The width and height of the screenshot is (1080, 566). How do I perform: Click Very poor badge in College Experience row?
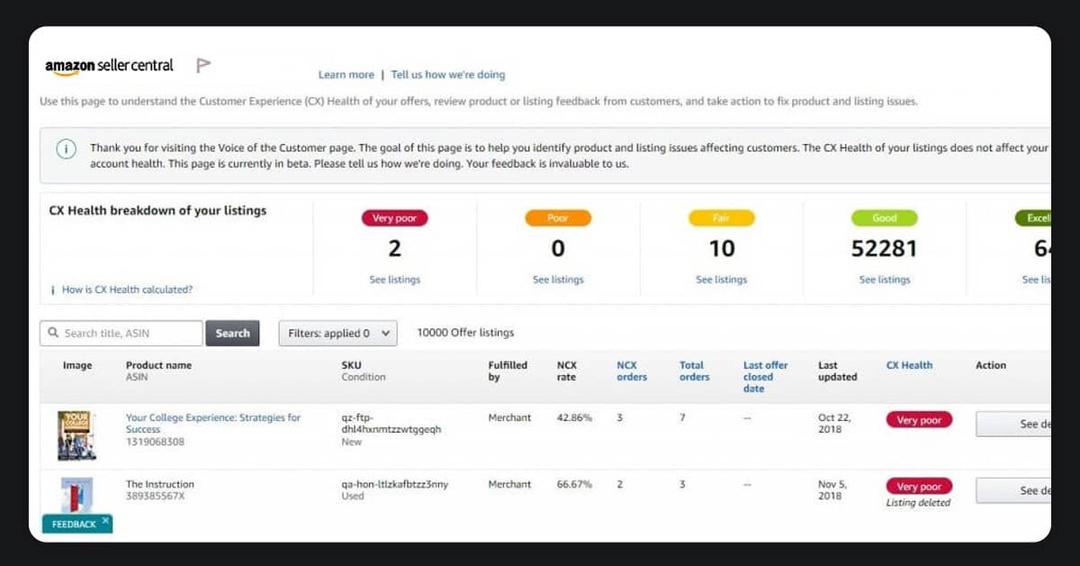pyautogui.click(x=919, y=420)
